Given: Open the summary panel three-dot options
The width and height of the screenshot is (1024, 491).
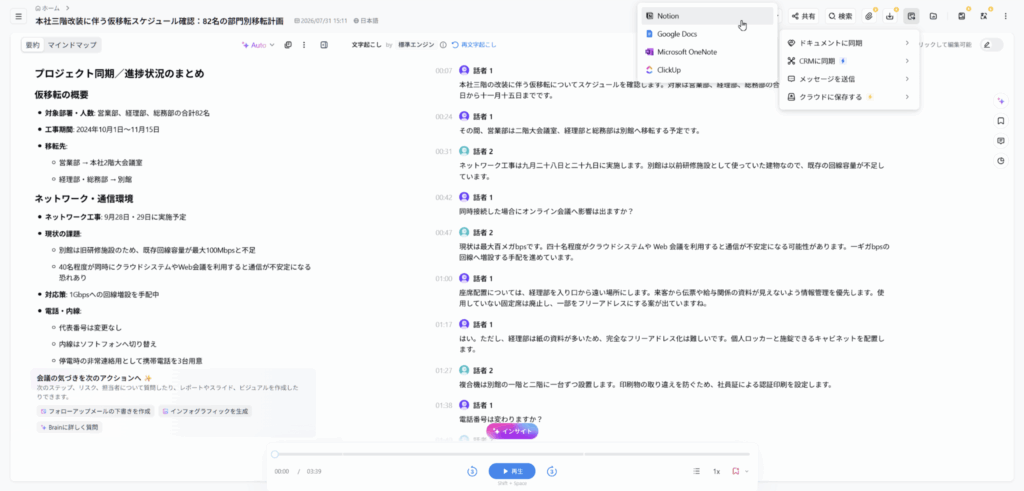Looking at the screenshot, I should (x=304, y=45).
